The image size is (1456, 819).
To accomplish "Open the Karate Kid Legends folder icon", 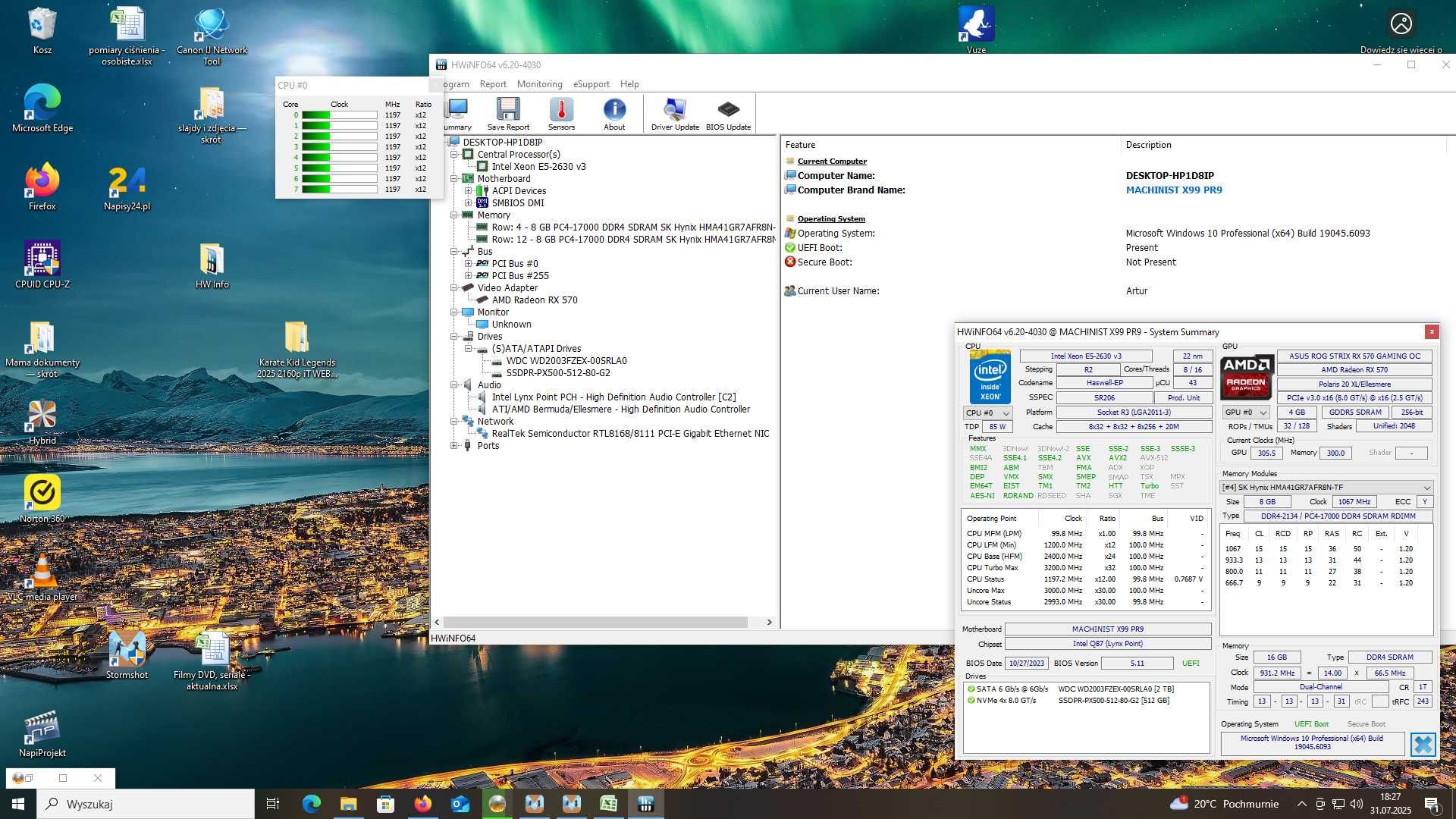I will point(297,349).
